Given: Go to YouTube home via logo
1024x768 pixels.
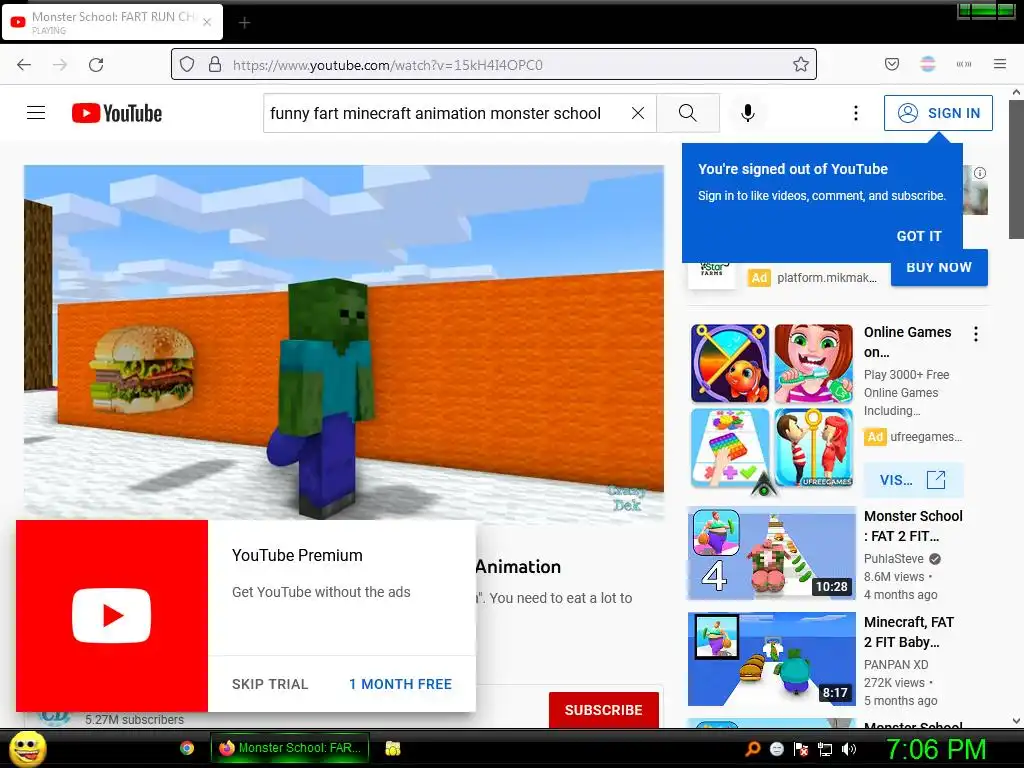Looking at the screenshot, I should click(117, 113).
